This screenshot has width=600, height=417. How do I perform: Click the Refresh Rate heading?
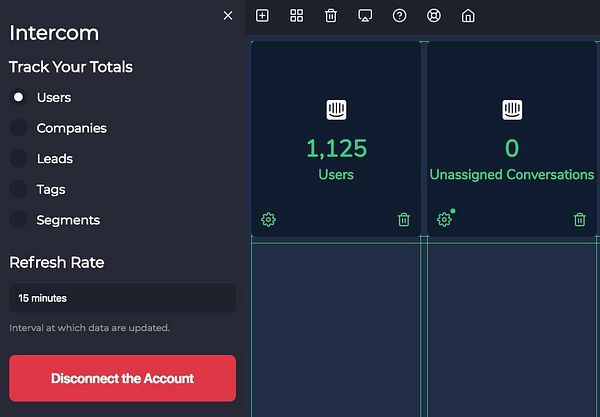57,262
